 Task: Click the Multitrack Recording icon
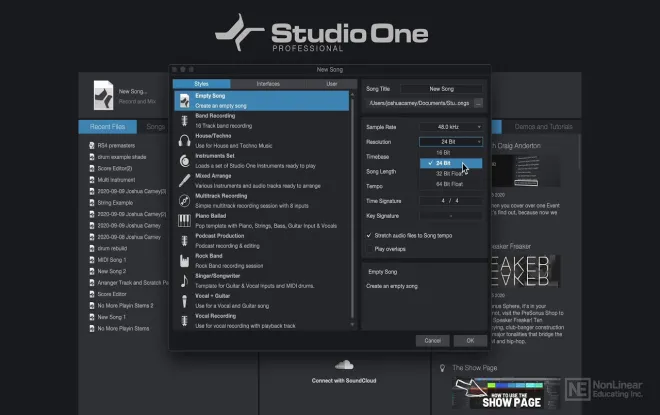coord(184,201)
